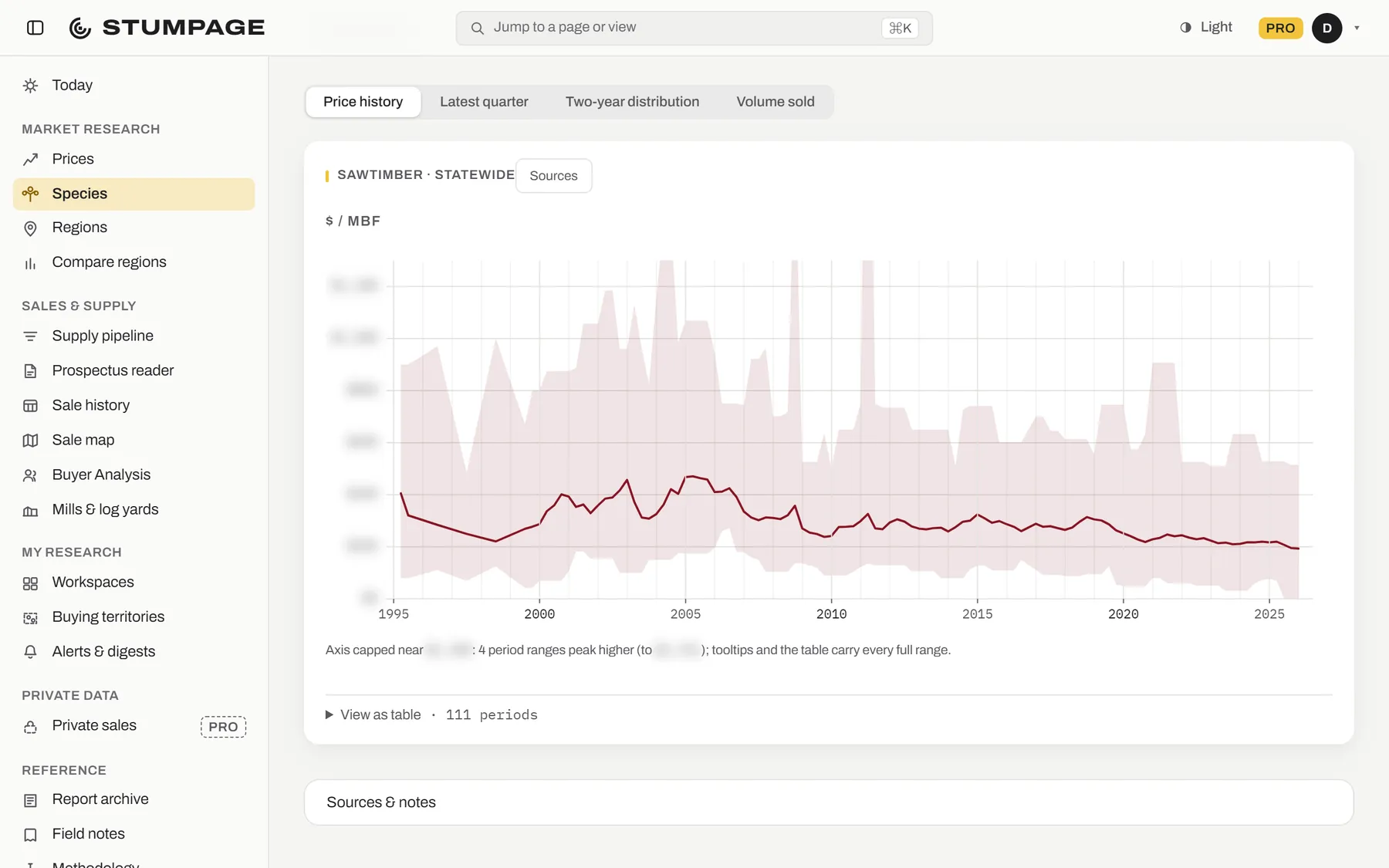Go to Today page
Image resolution: width=1389 pixels, height=868 pixels.
(72, 86)
